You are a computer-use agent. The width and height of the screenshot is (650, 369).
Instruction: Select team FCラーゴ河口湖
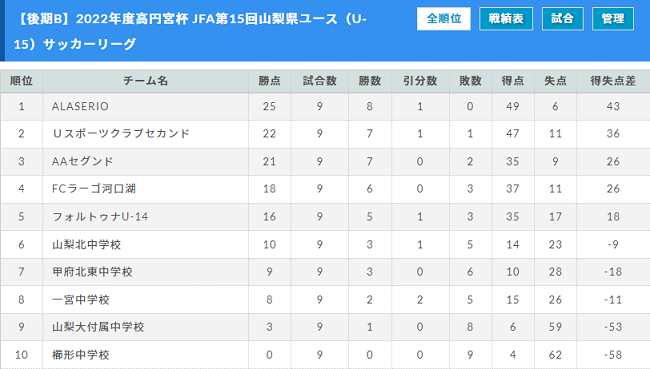pos(94,189)
